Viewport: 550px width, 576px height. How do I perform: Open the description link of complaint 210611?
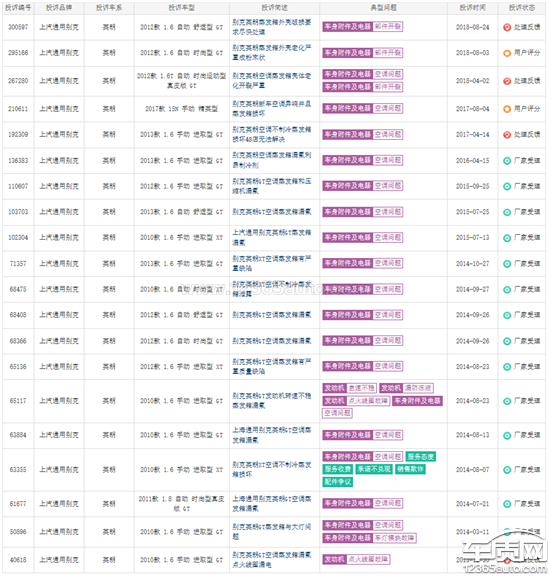[272, 109]
